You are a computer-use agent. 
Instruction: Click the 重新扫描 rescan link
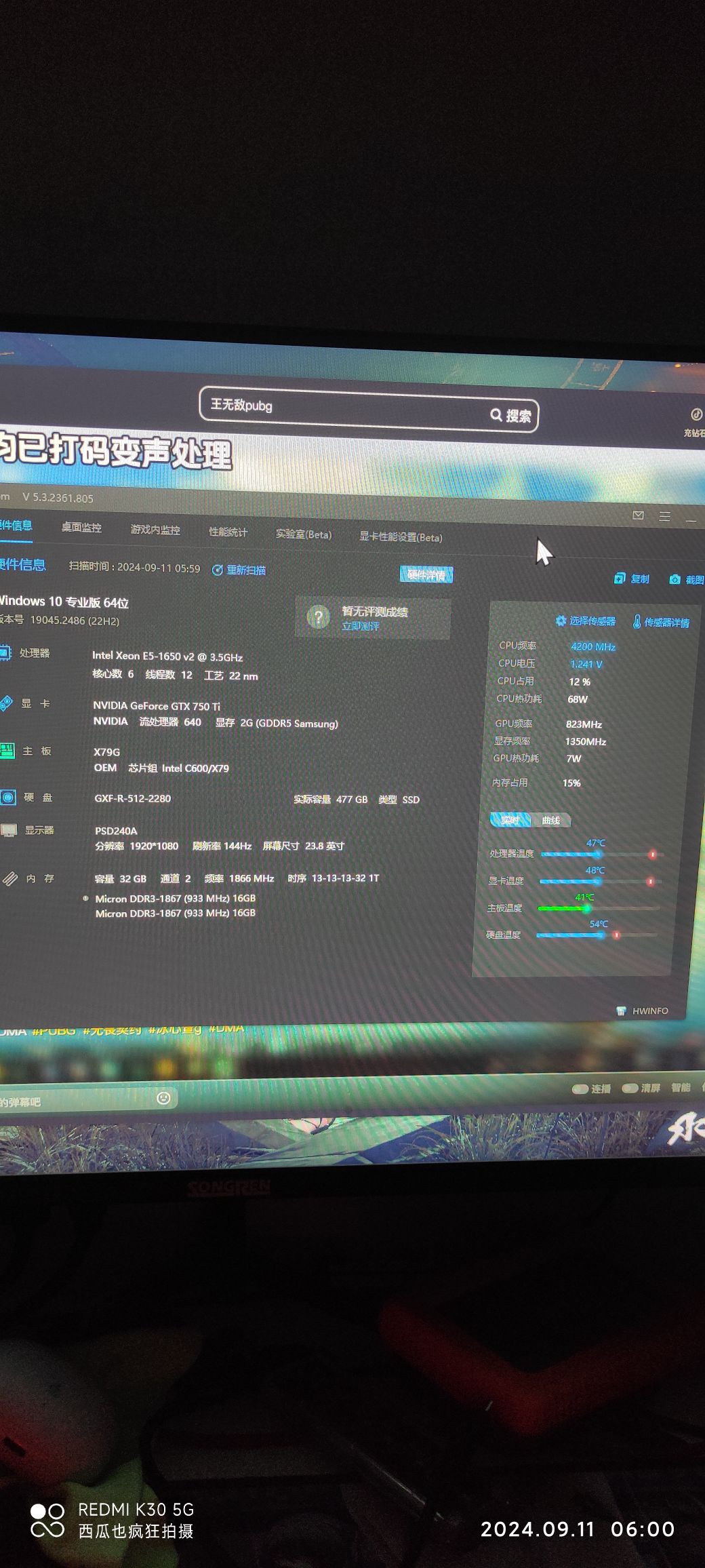pos(246,570)
